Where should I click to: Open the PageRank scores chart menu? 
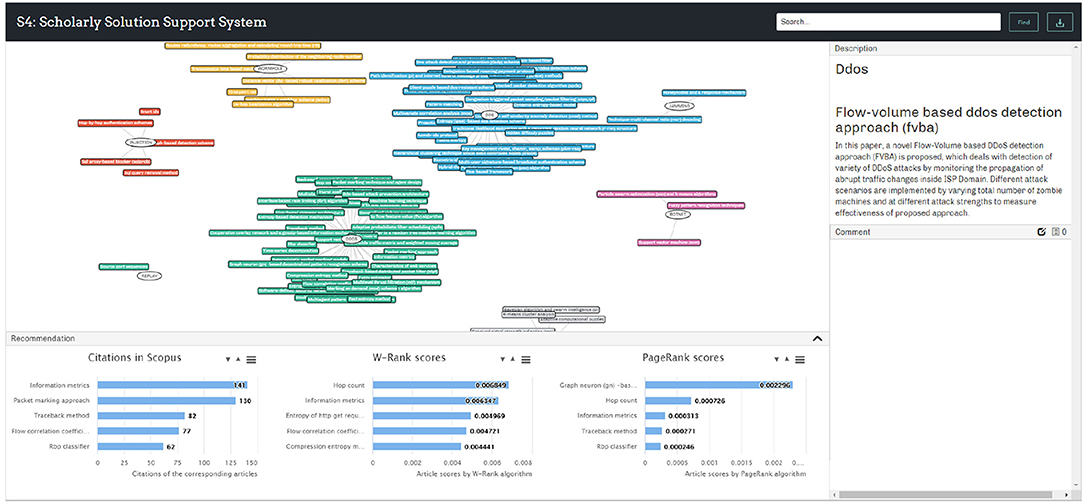pyautogui.click(x=800, y=359)
